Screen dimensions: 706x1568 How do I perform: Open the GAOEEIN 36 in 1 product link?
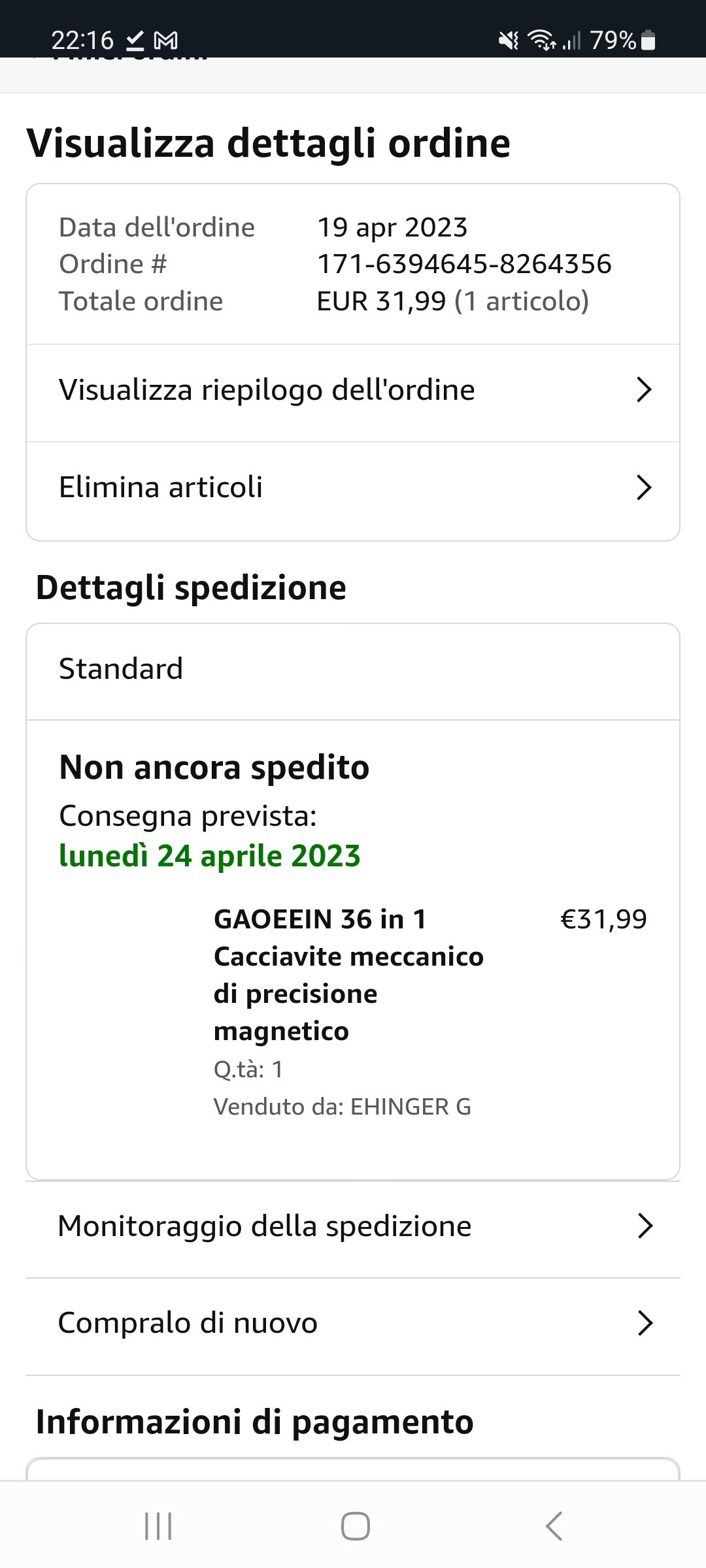[348, 975]
